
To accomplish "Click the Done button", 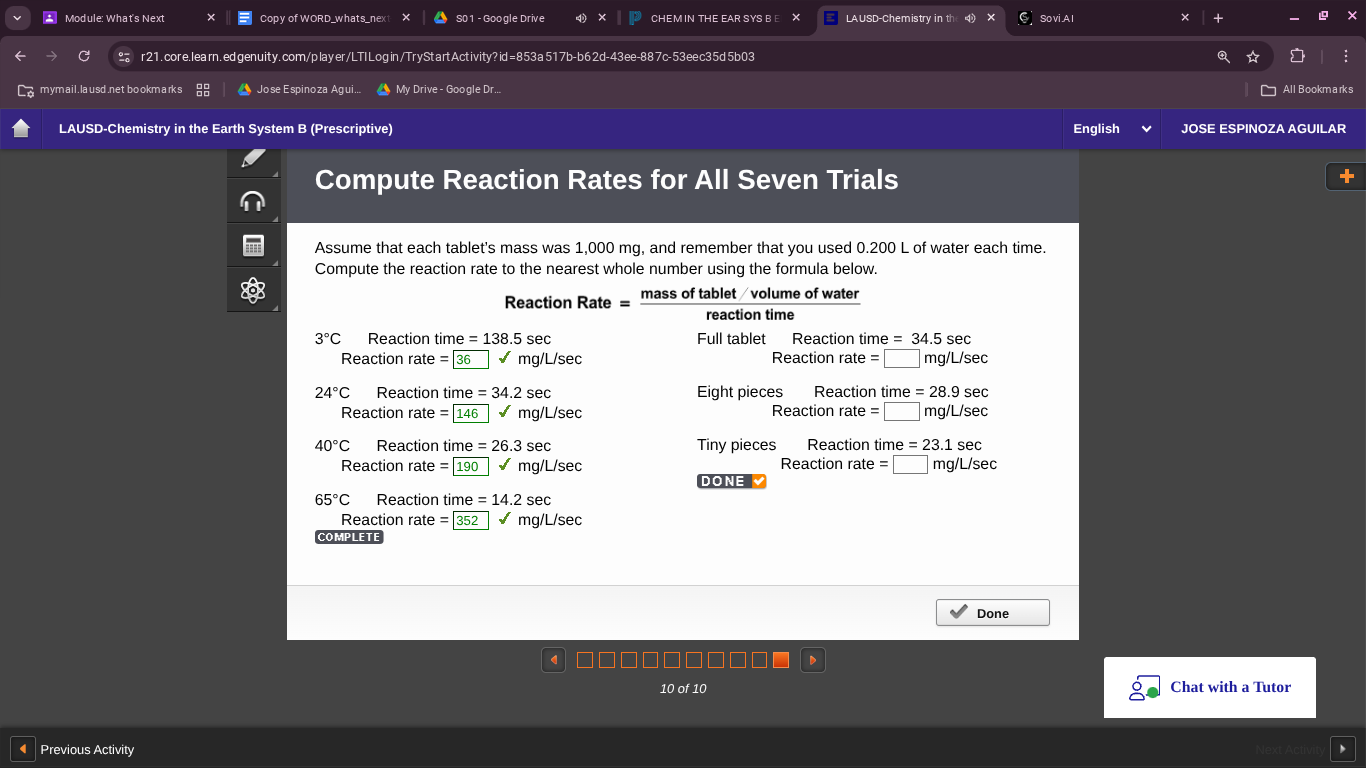I will click(x=992, y=612).
